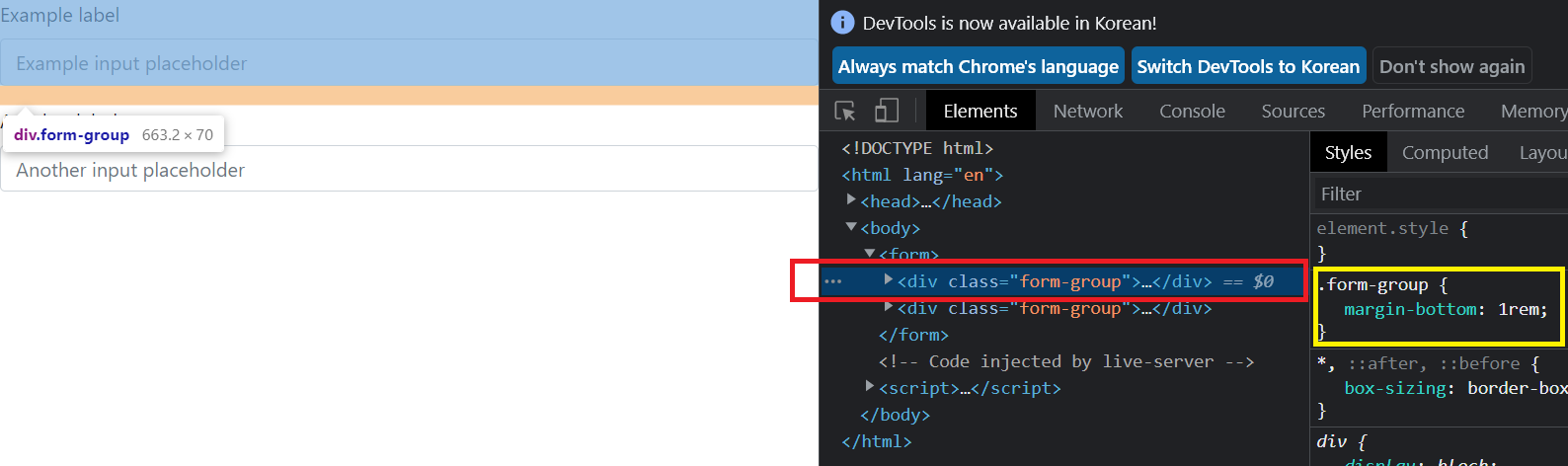
Task: Edit the margin-bottom 1rem value
Action: (x=1522, y=310)
